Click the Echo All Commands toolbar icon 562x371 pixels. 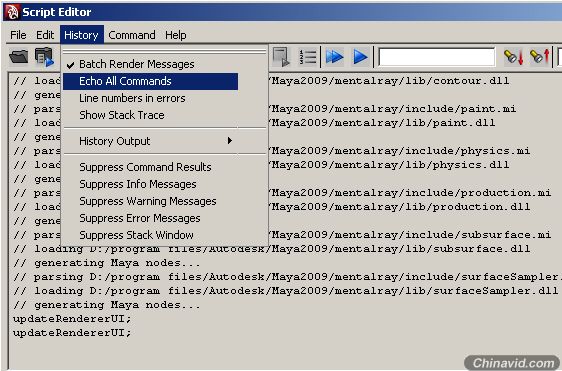pyautogui.click(x=281, y=57)
